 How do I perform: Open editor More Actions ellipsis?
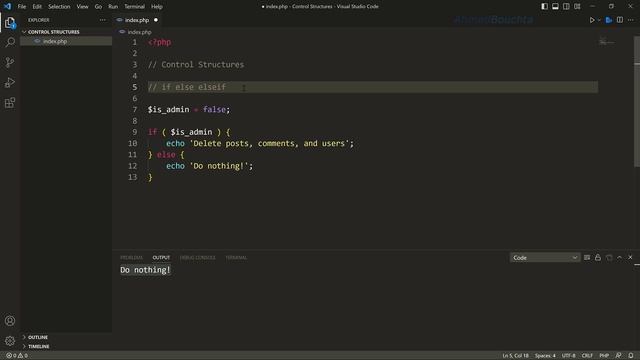(x=631, y=20)
